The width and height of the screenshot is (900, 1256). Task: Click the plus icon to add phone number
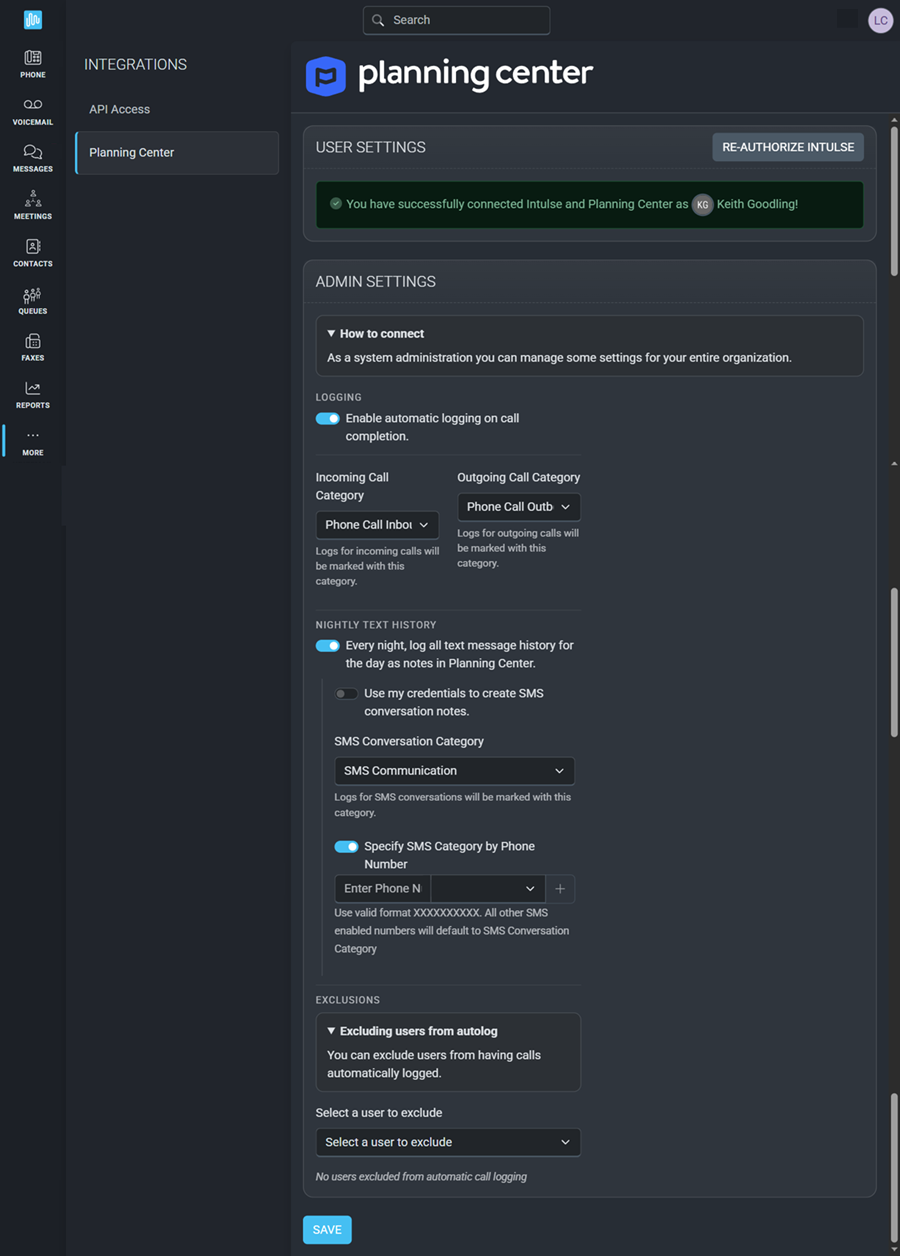pos(560,889)
